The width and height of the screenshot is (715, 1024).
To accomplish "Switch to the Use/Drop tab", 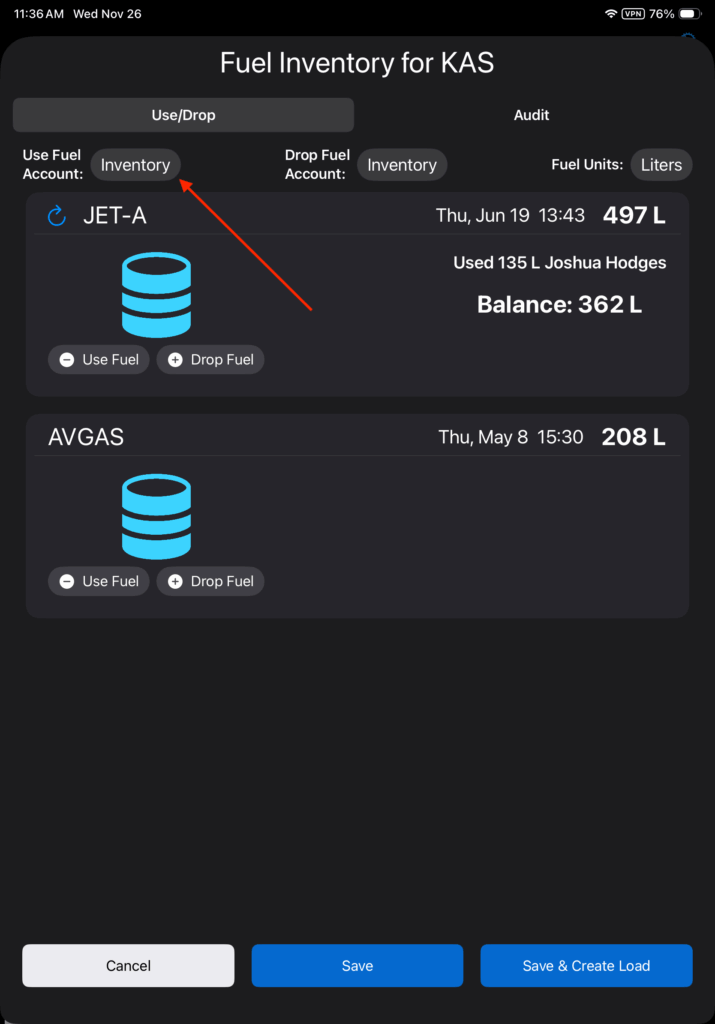I will click(183, 115).
